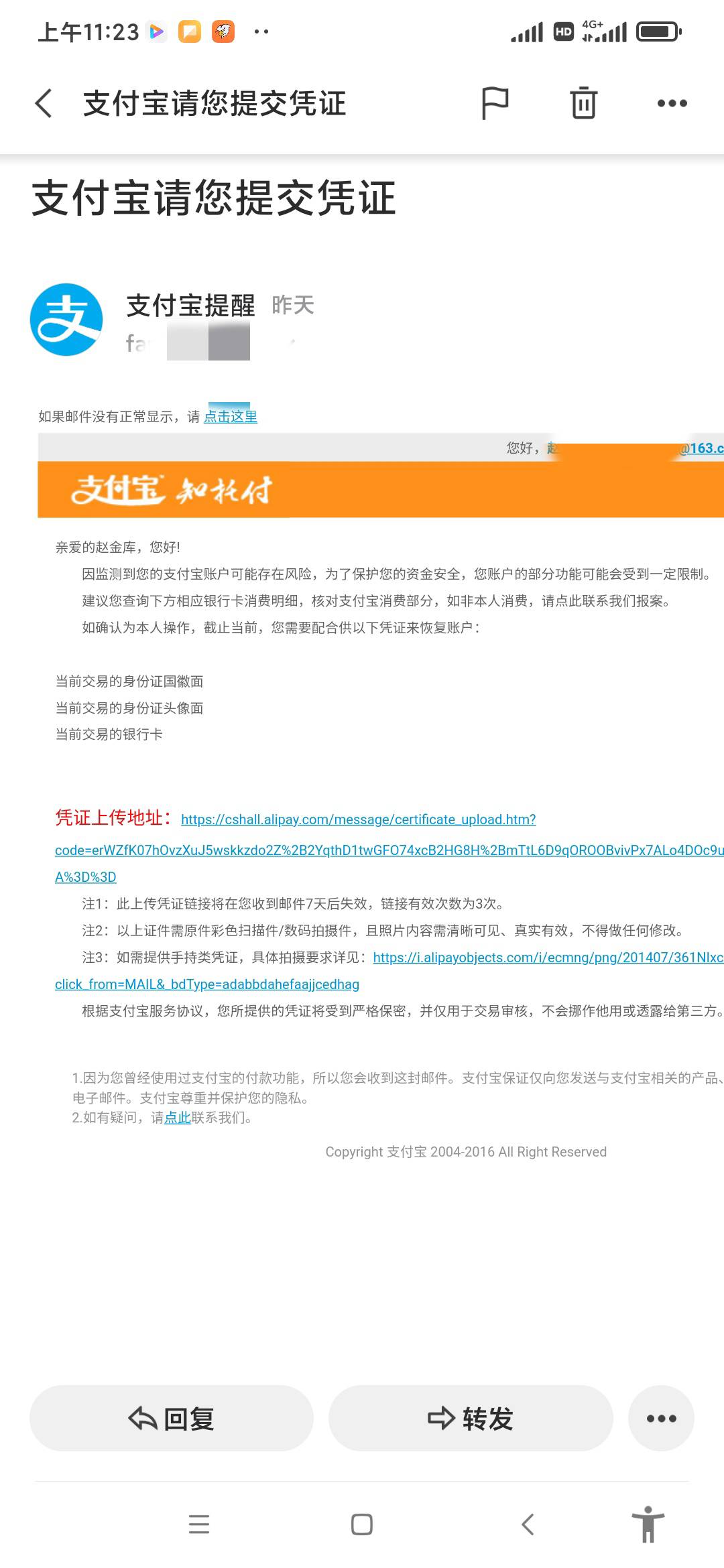Select the text 当前交易的身份证国徽面

[x=129, y=681]
